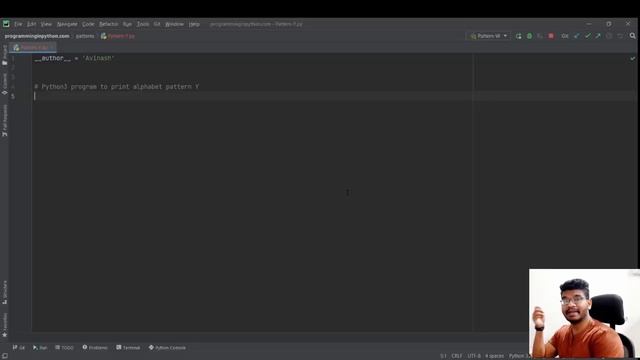This screenshot has width=640, height=360.
Task: Click UTF-8 encoding in status bar
Action: point(474,356)
